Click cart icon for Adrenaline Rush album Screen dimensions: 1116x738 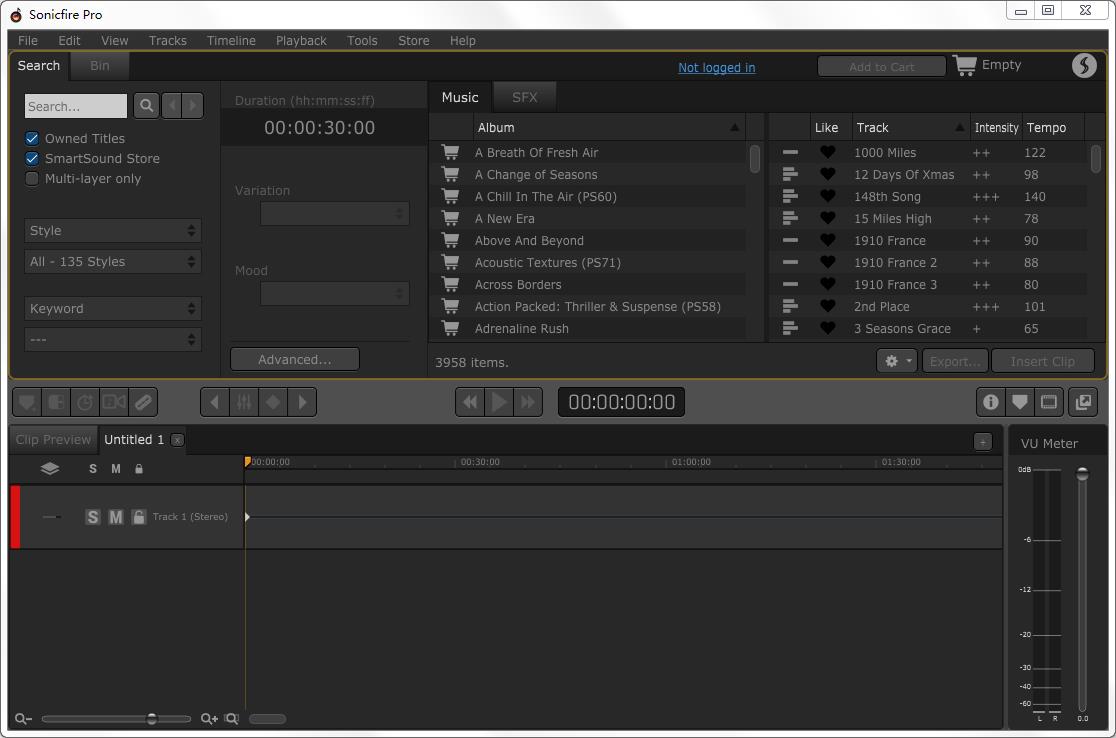point(451,329)
